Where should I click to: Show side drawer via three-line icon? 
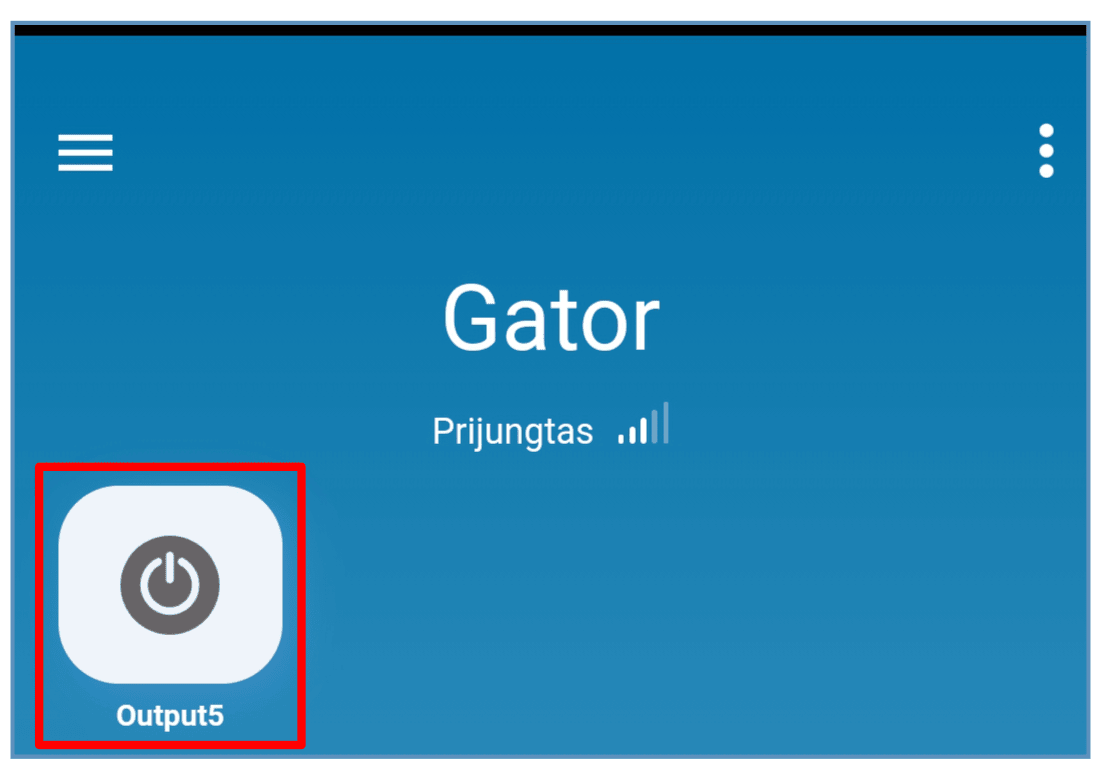[x=85, y=152]
